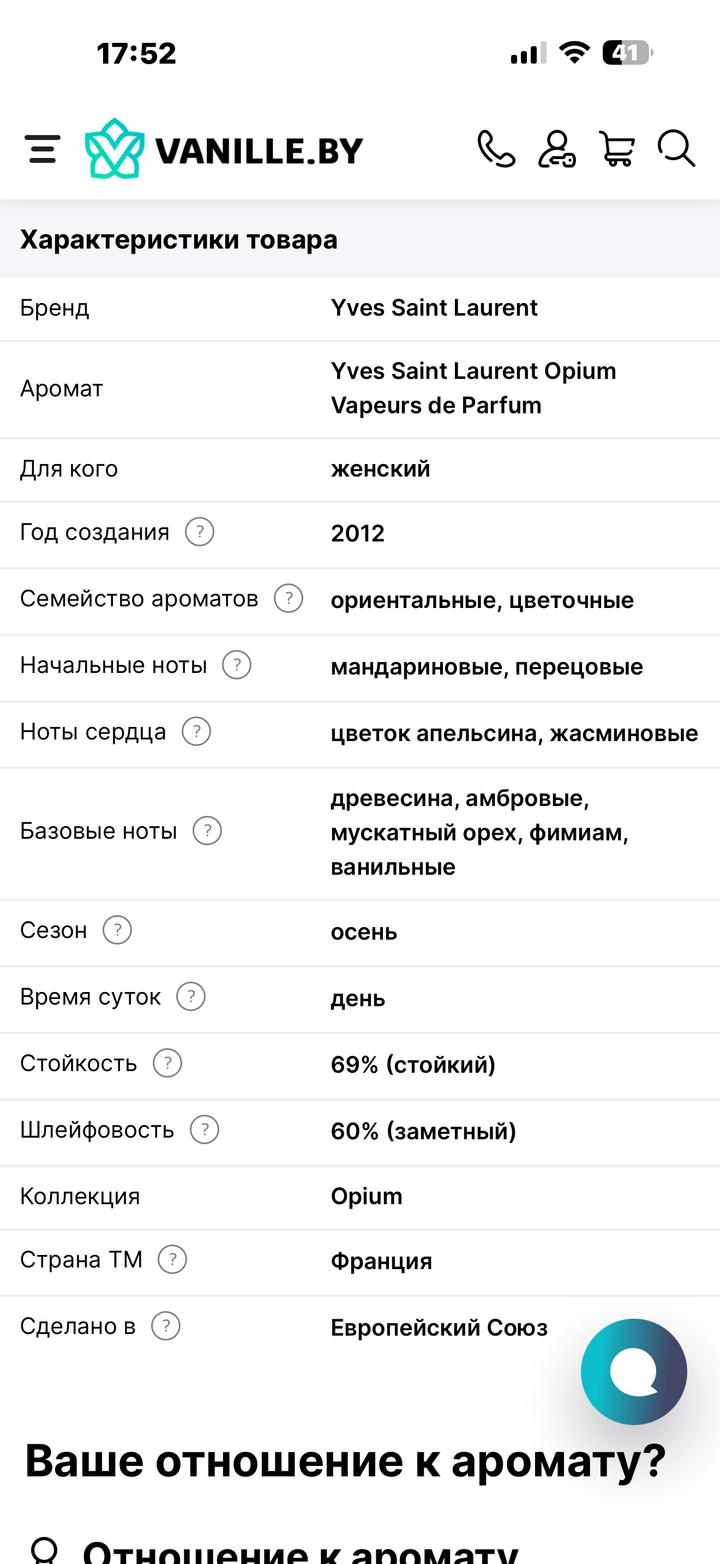Viewport: 720px width, 1564px height.
Task: Tap question mark beside Начальные ноты
Action: [236, 665]
